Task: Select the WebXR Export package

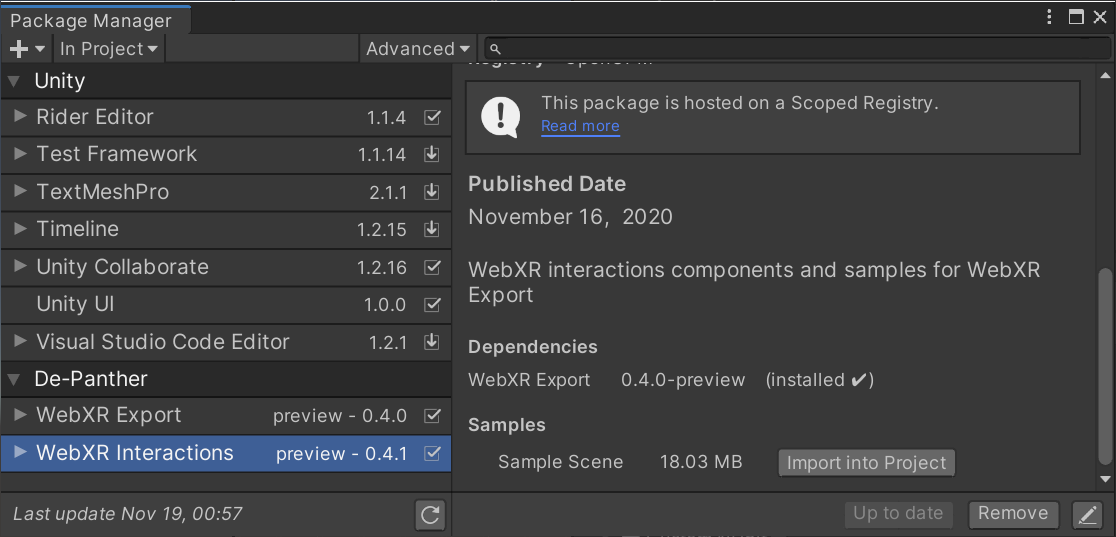Action: [x=226, y=415]
